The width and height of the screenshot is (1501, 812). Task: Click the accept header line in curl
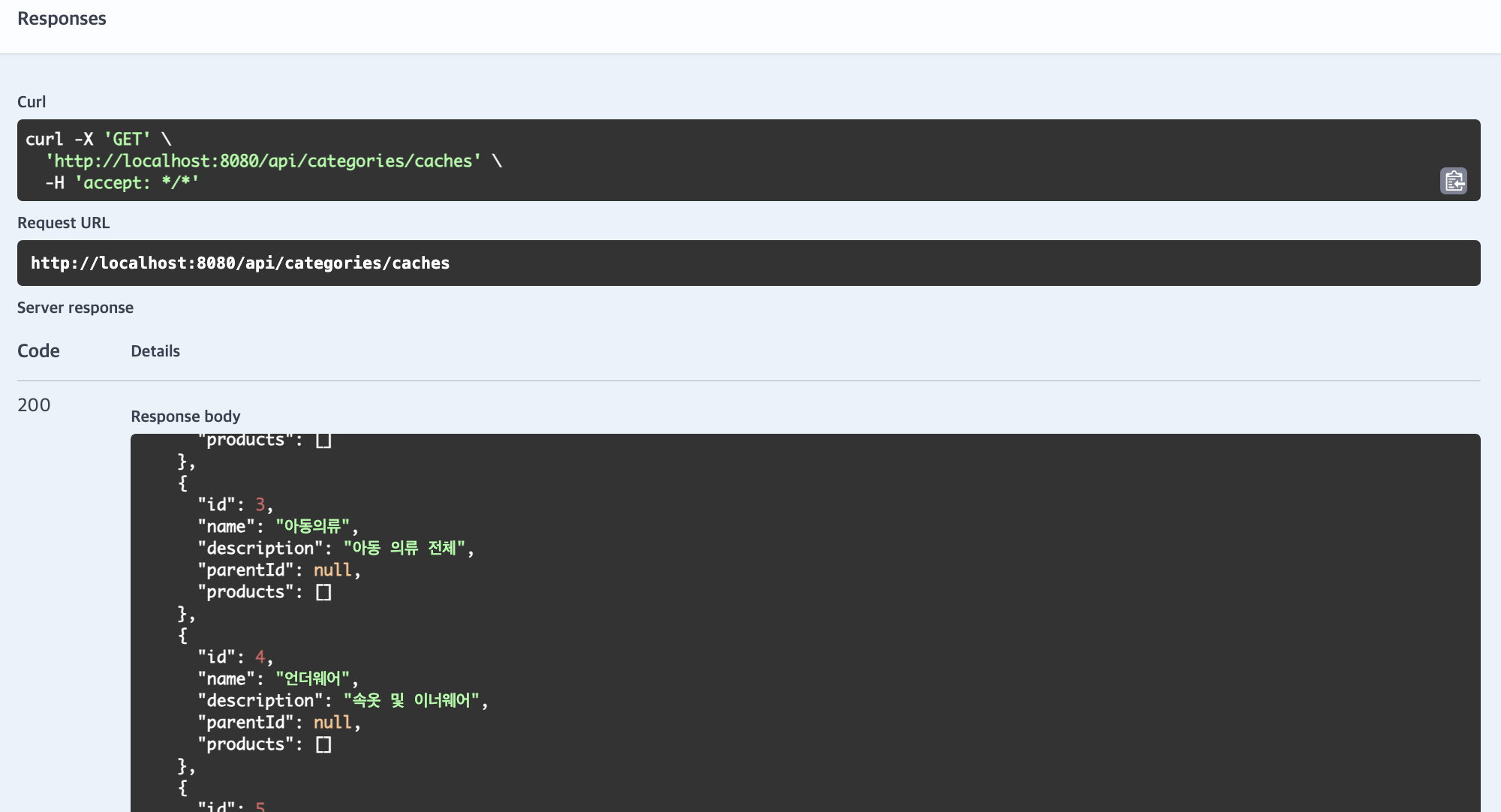coord(122,182)
